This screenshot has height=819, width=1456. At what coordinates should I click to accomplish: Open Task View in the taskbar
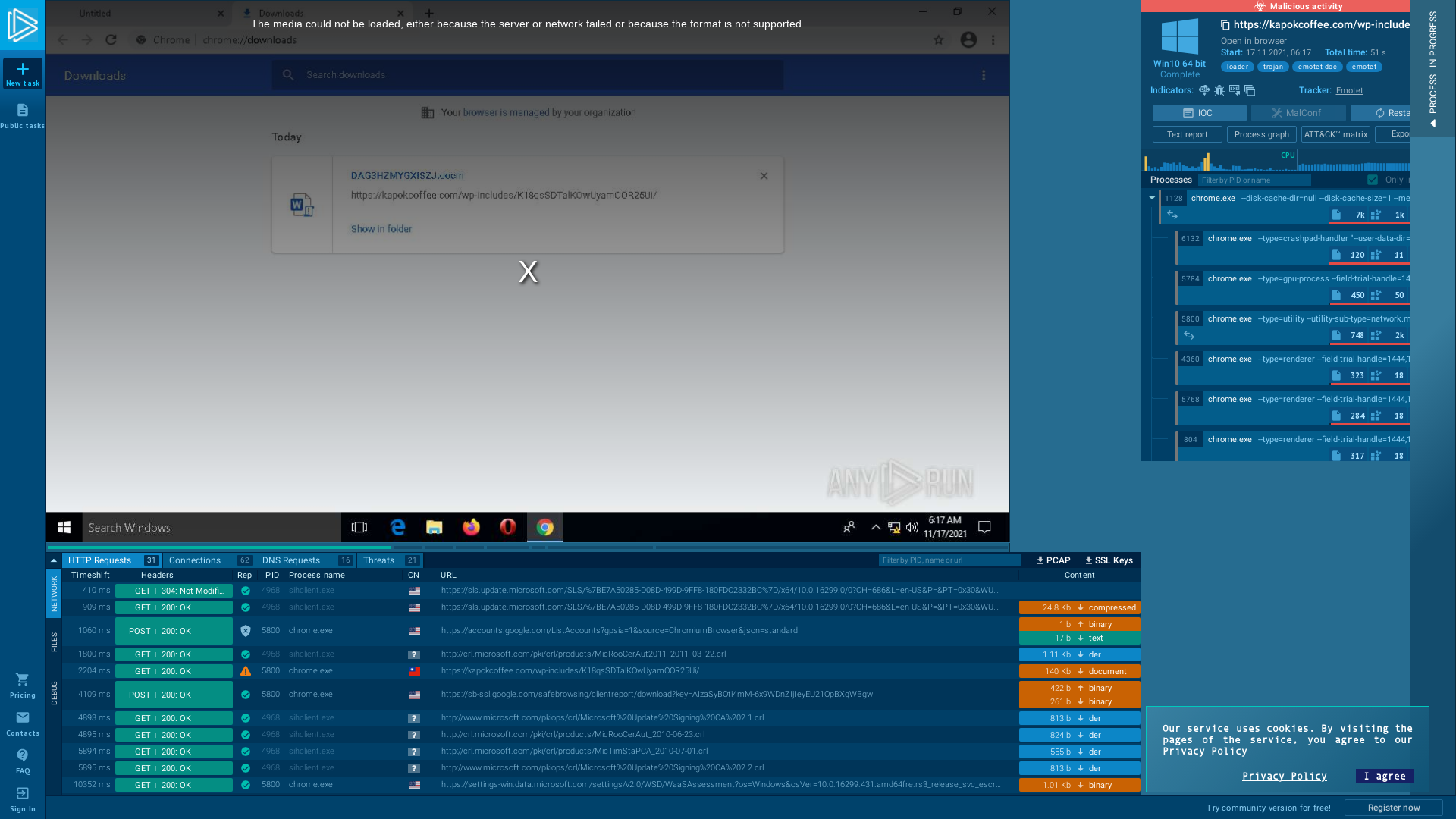359,527
